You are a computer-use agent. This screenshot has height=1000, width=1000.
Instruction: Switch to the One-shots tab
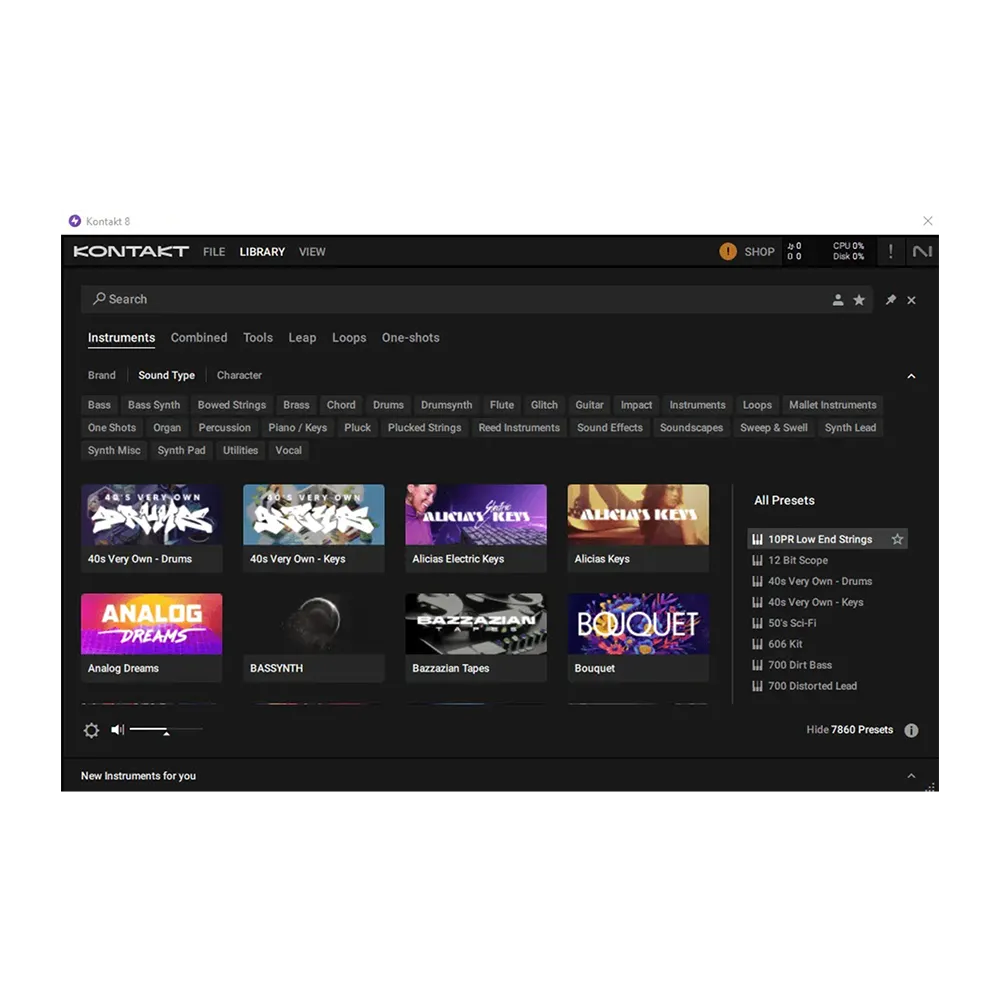coord(410,337)
